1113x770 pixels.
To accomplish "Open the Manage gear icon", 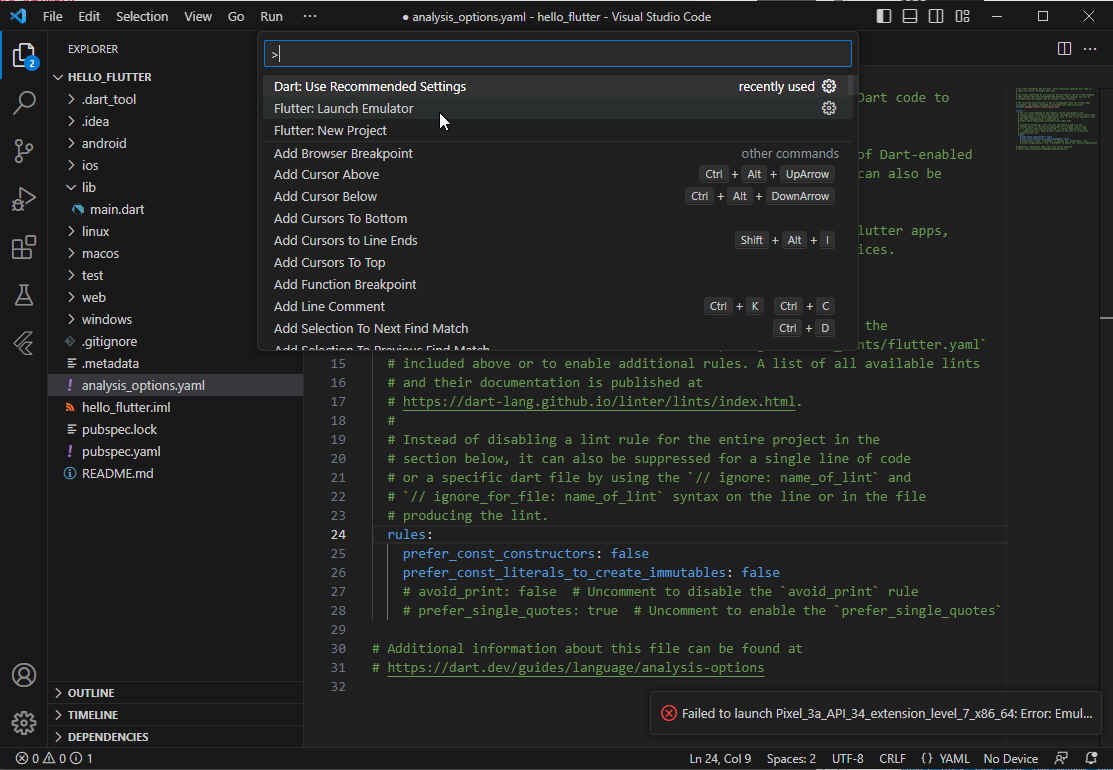I will 23,722.
